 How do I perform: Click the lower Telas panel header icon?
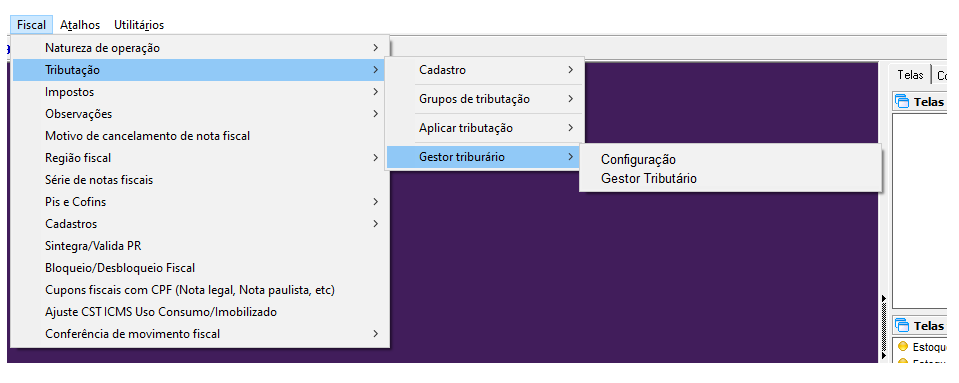coord(902,325)
